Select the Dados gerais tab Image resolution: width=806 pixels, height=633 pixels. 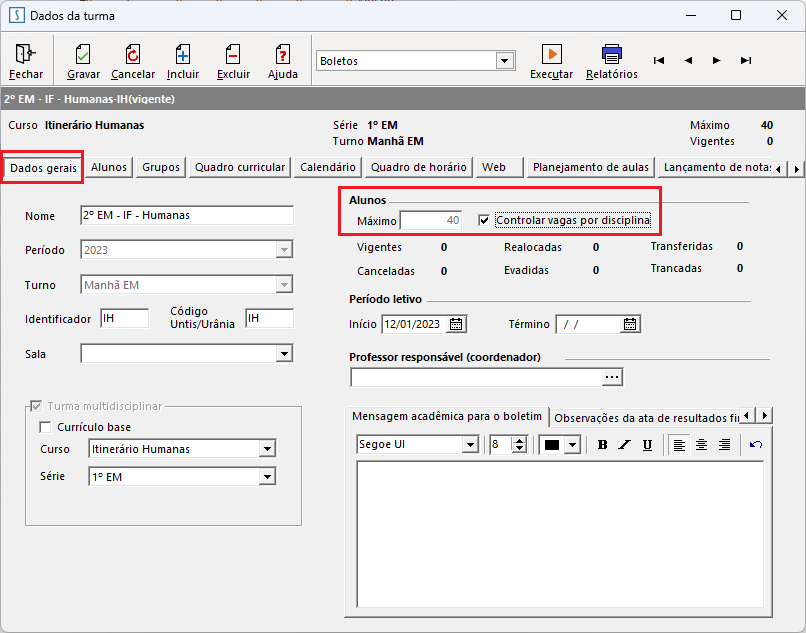coord(43,168)
